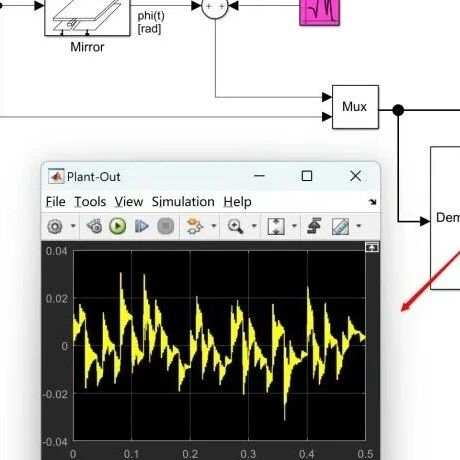The height and width of the screenshot is (460, 460).
Task: Select the zoom magnifier tool
Action: 235,226
